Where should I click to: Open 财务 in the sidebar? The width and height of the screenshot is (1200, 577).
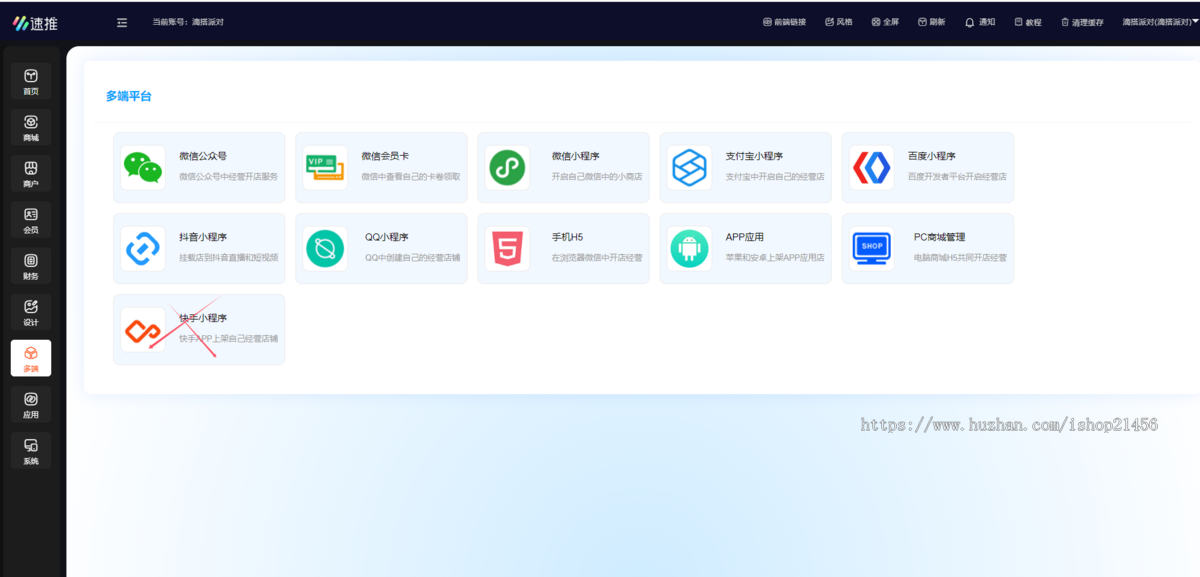[x=31, y=266]
